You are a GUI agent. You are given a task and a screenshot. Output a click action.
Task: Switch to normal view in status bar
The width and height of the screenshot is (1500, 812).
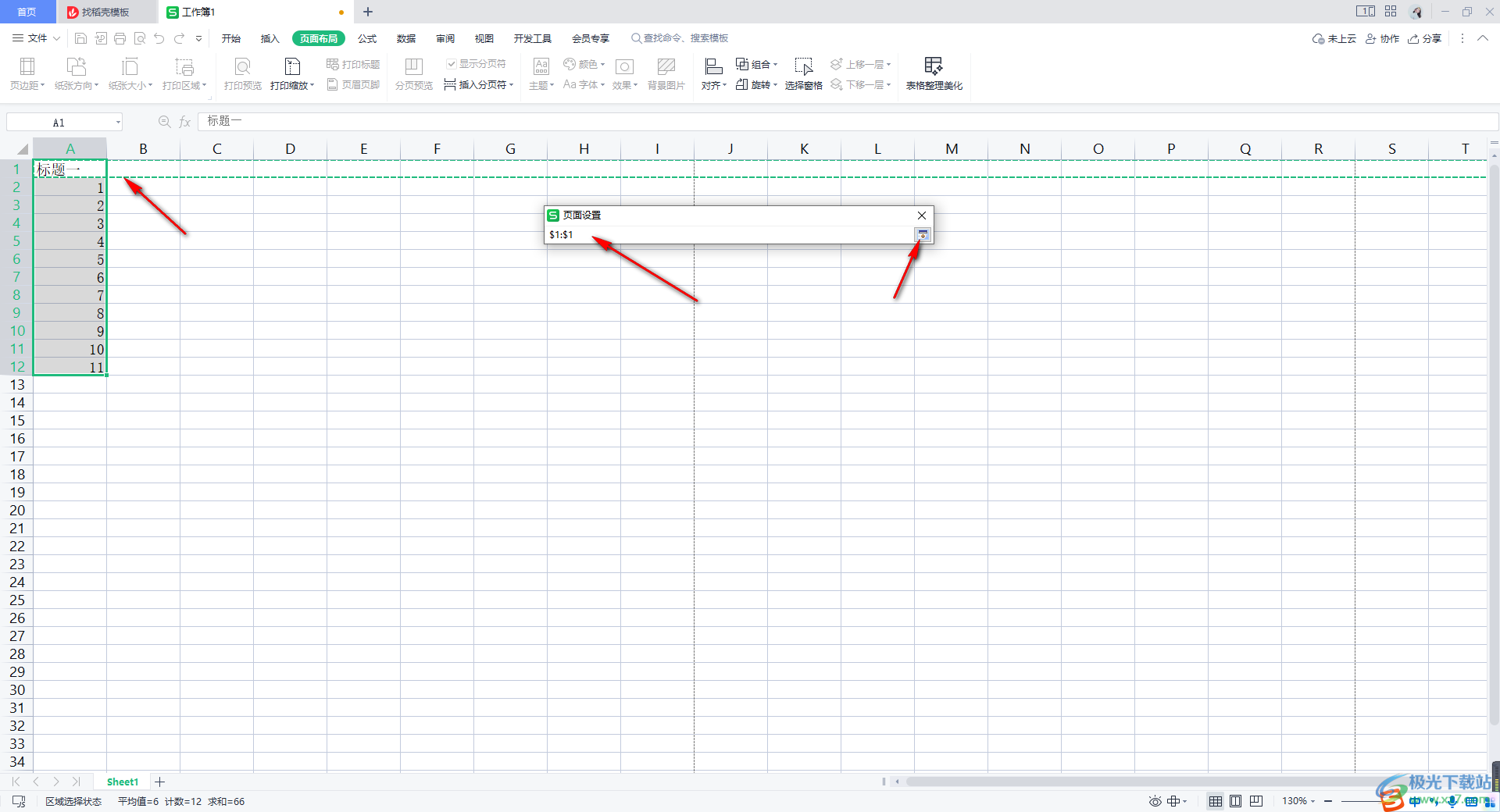click(1216, 801)
